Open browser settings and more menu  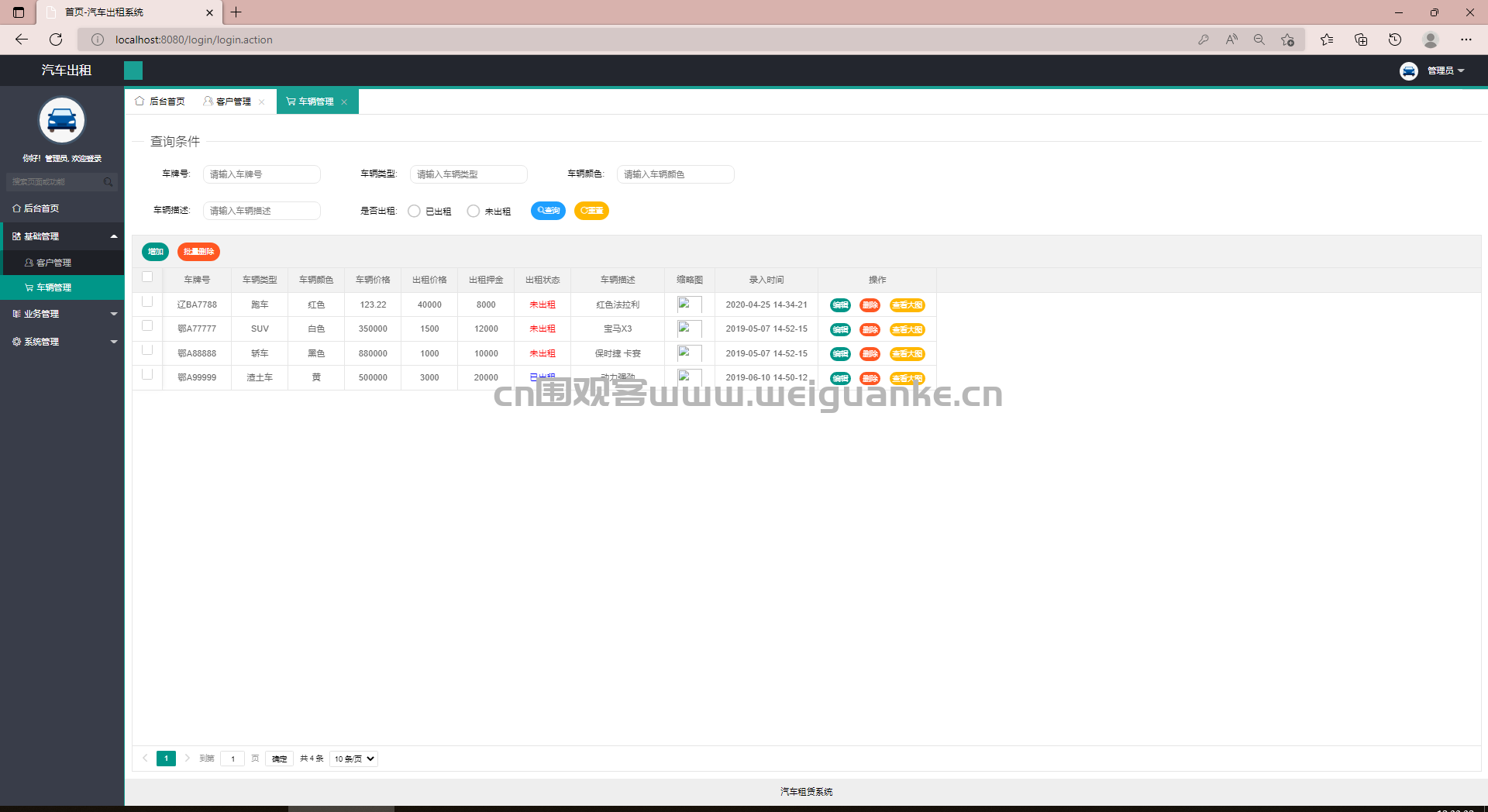tap(1466, 40)
